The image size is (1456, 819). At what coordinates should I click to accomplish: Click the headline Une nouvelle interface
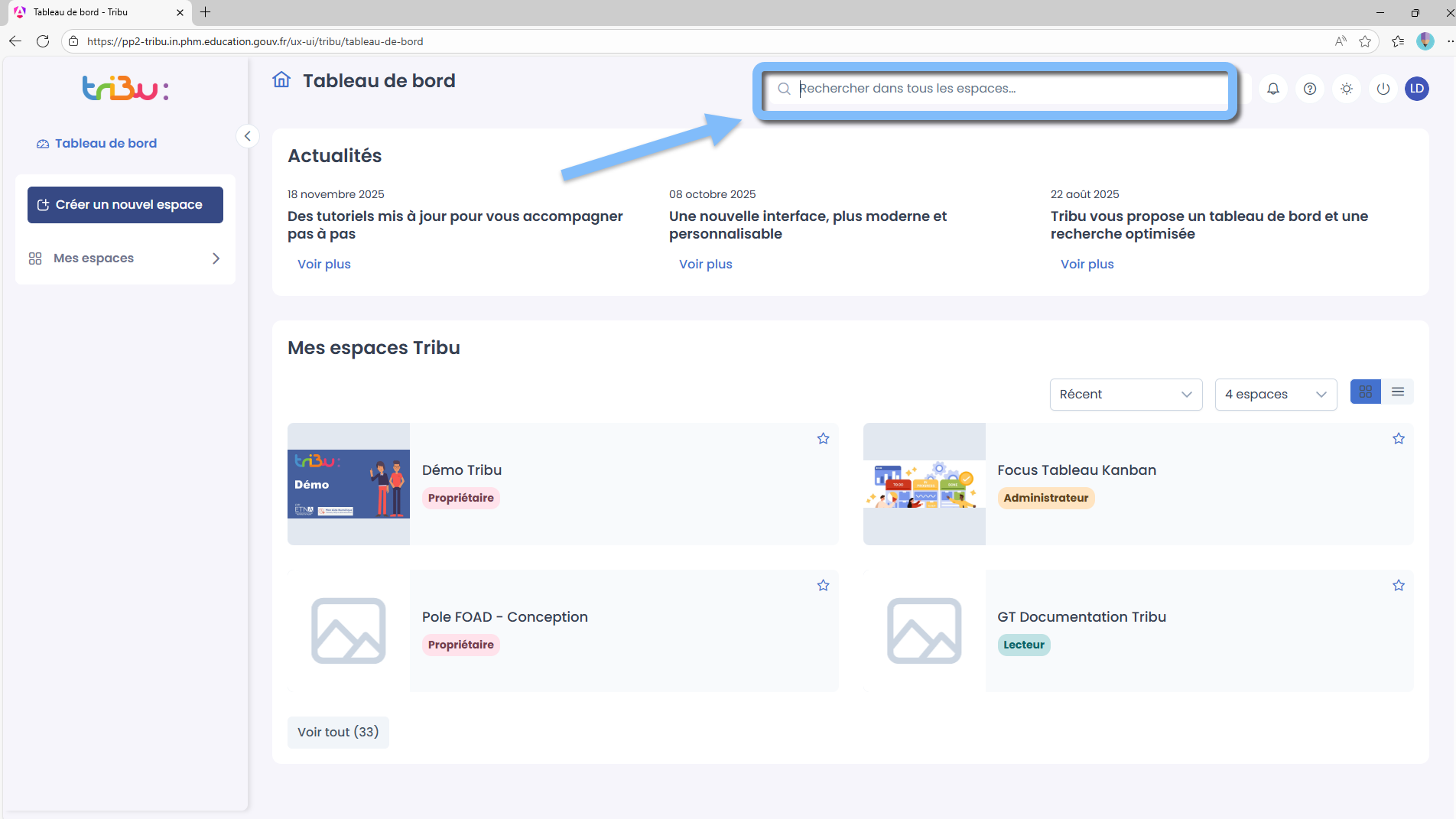coord(808,225)
